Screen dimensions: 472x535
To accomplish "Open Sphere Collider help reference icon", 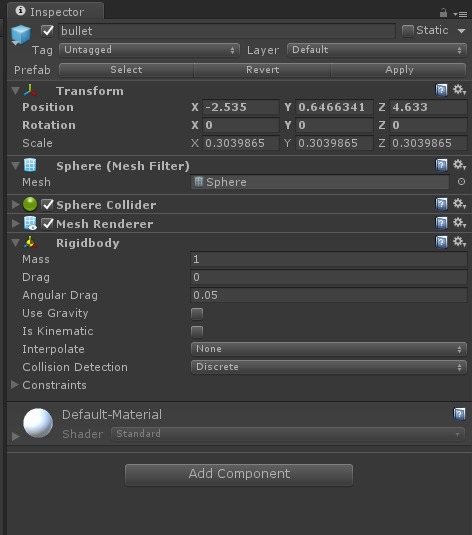I will pyautogui.click(x=441, y=204).
